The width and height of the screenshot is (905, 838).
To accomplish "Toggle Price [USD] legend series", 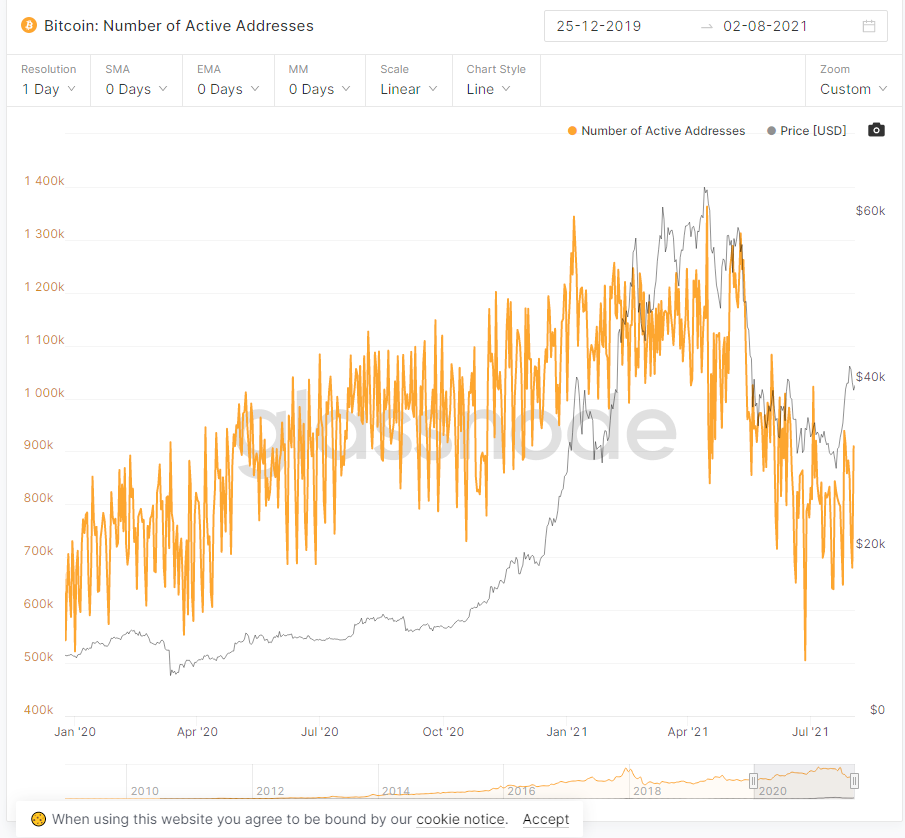I will pos(806,130).
